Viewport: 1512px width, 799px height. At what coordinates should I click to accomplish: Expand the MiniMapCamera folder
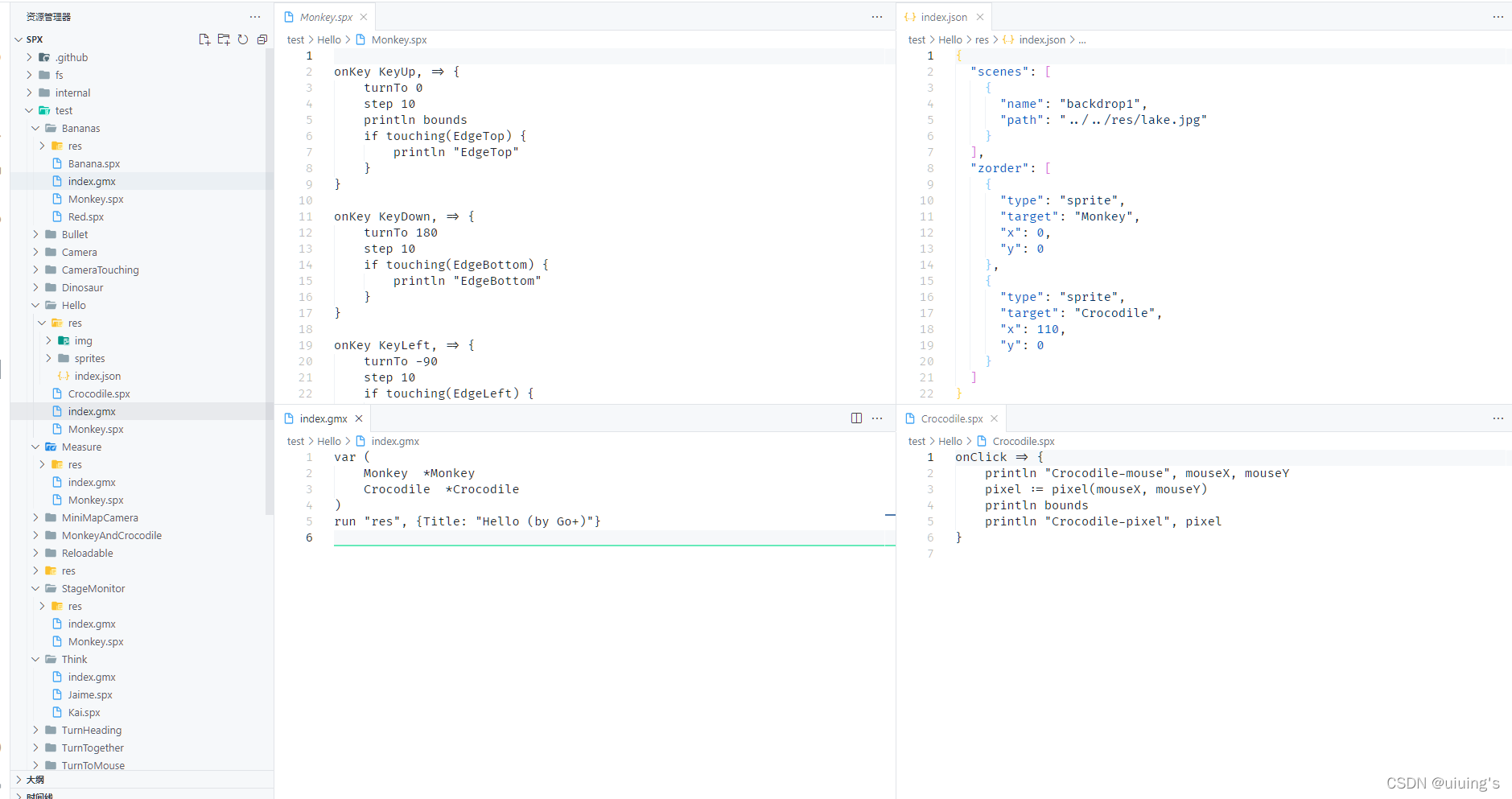click(x=36, y=517)
